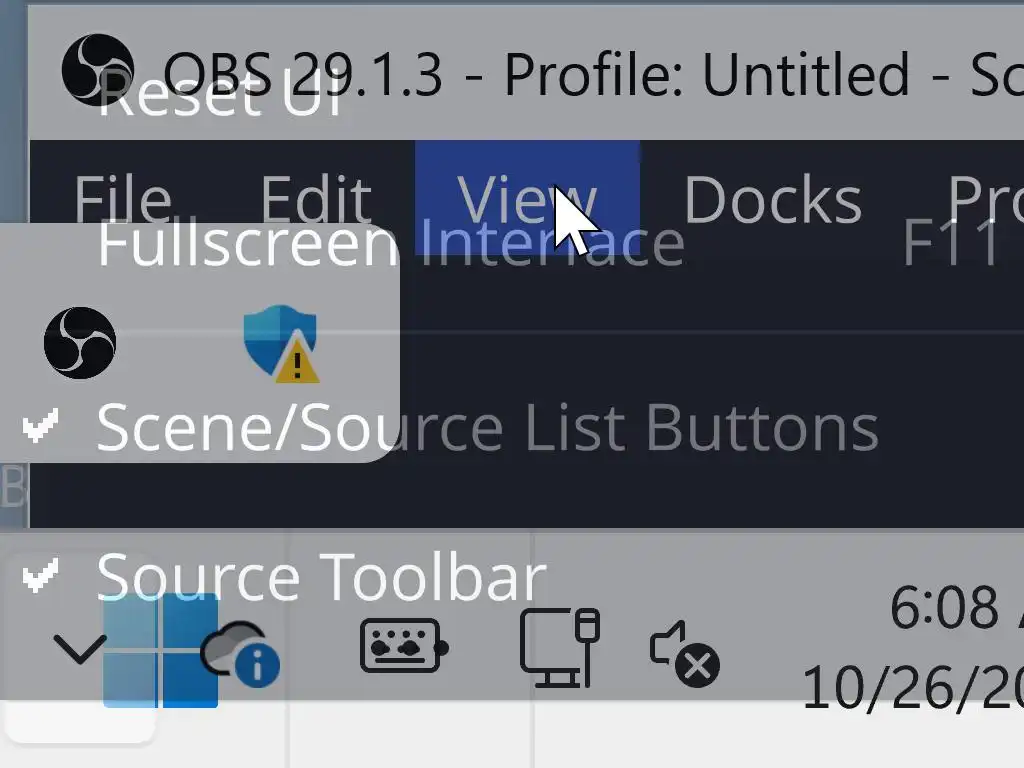The image size is (1024, 768).
Task: Open OBS from the tray overflow popup
Action: [80, 343]
